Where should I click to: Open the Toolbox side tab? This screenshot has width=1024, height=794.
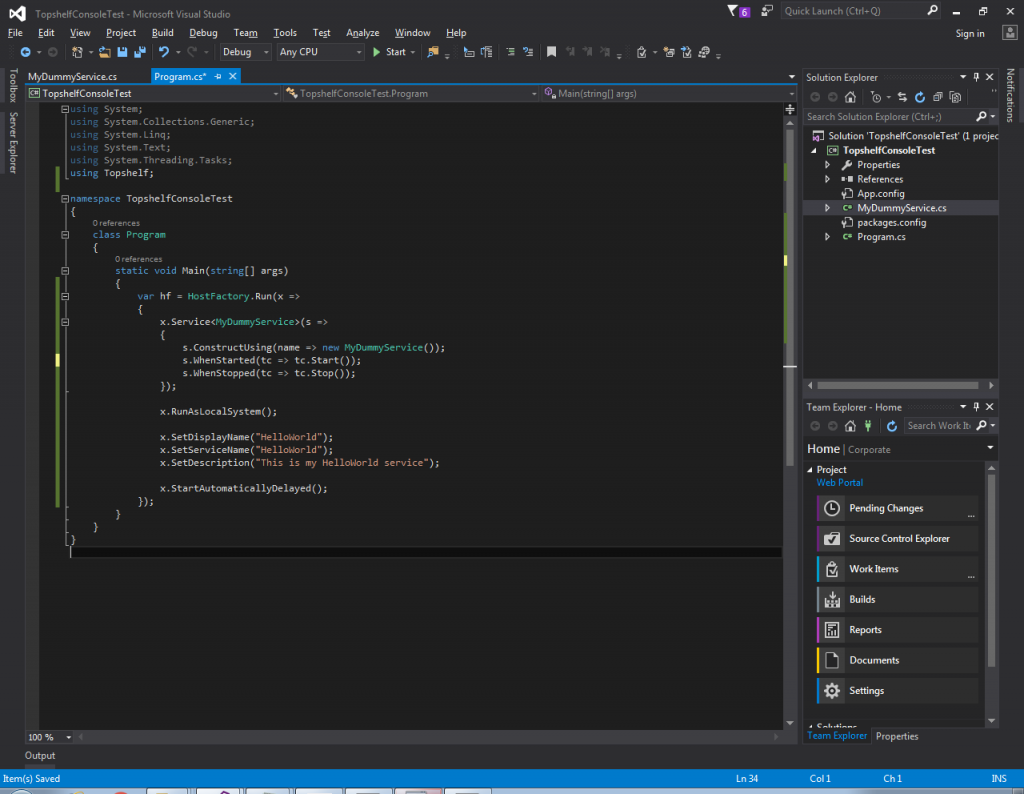13,85
